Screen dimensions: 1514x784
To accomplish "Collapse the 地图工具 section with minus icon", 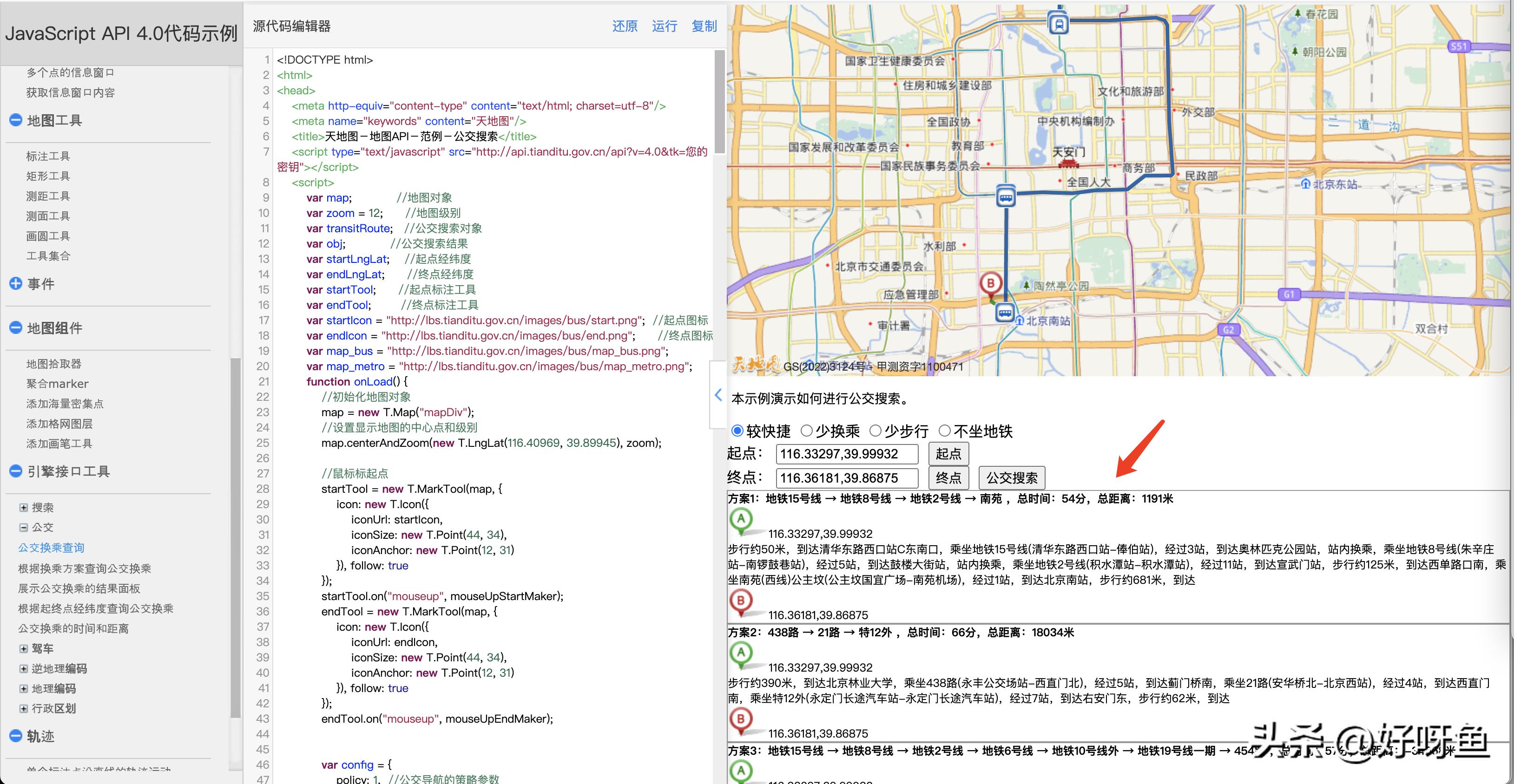I will pos(16,120).
